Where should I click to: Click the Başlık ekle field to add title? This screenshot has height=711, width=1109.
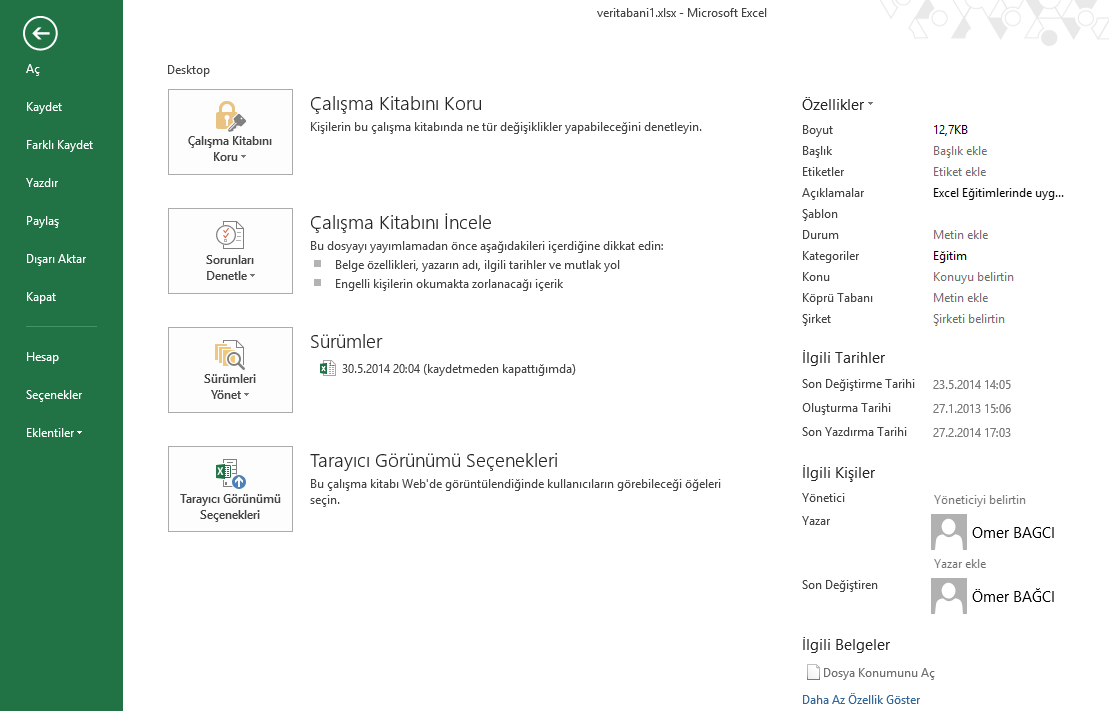tap(959, 151)
